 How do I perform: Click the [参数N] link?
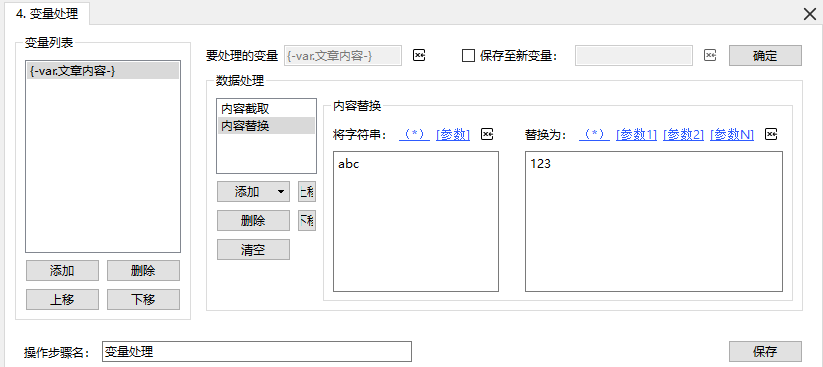point(732,134)
